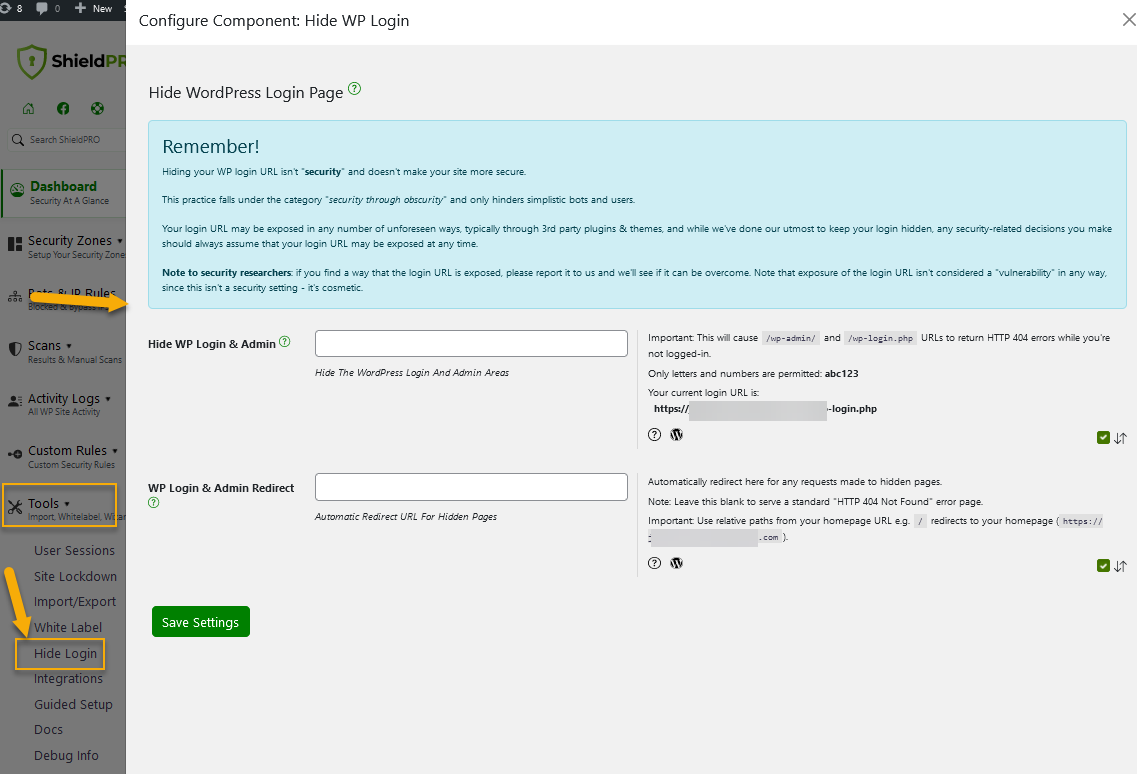The height and width of the screenshot is (774, 1137).
Task: Click the Dashboard gauge icon
Action: coord(17,191)
